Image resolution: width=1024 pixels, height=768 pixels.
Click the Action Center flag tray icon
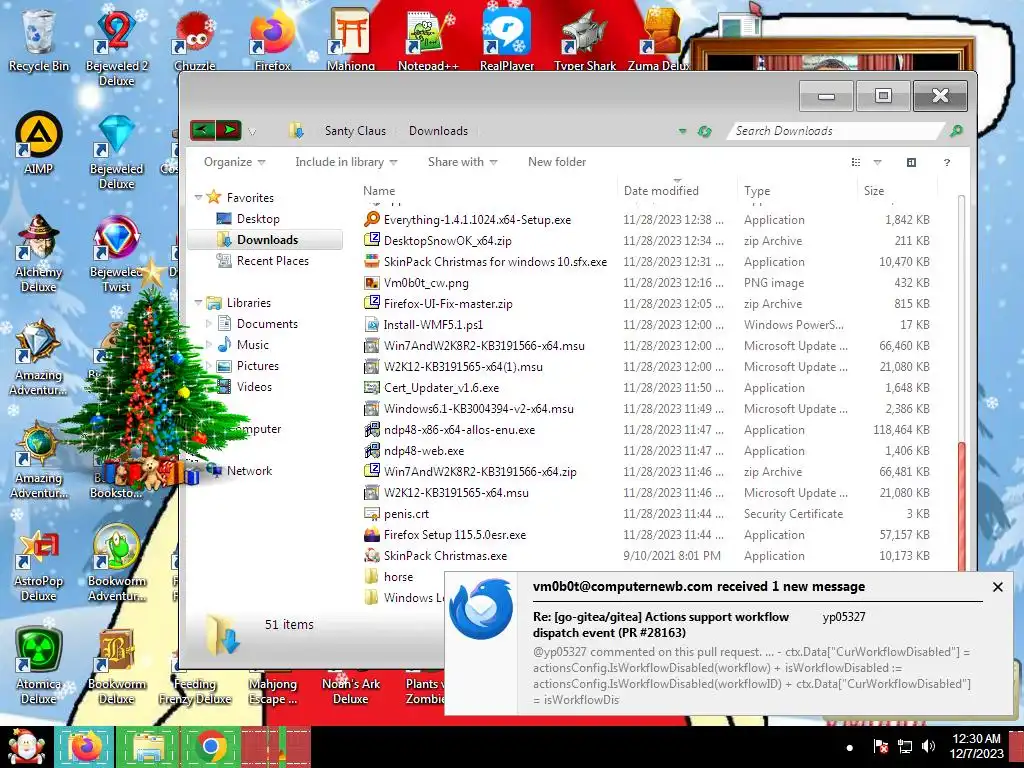(881, 746)
